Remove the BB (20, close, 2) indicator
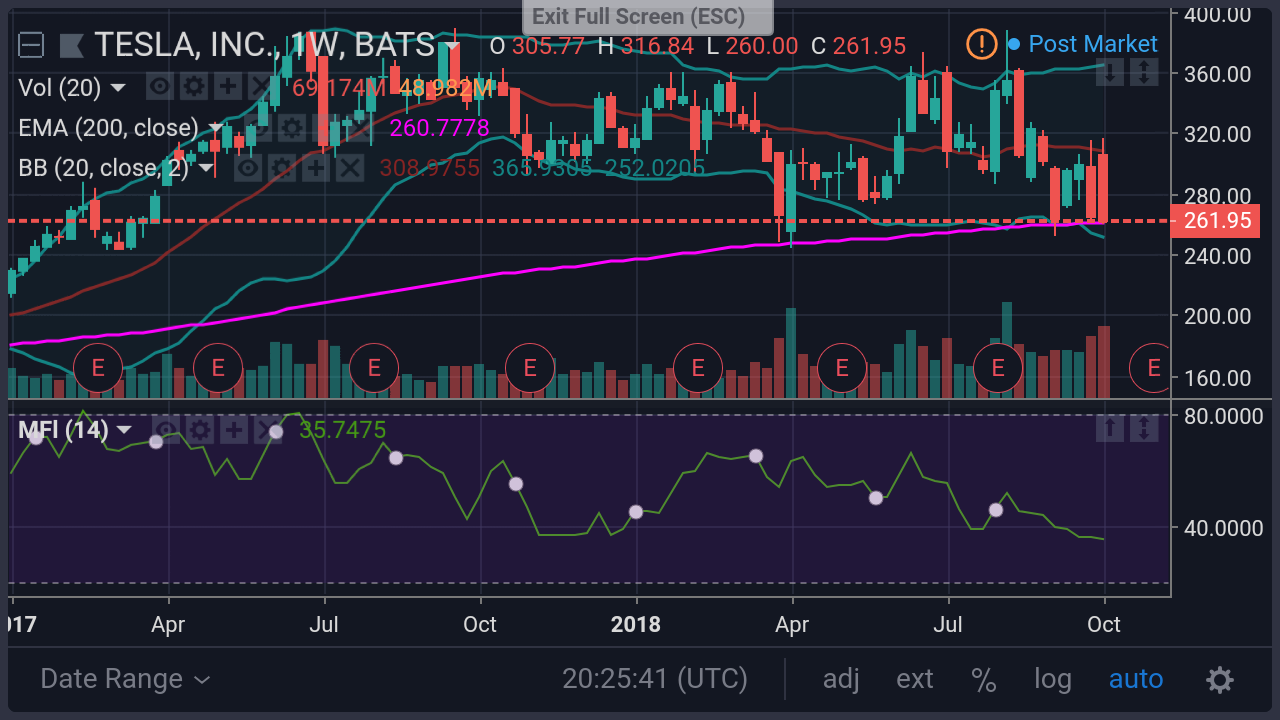The image size is (1280, 720). pyautogui.click(x=348, y=167)
